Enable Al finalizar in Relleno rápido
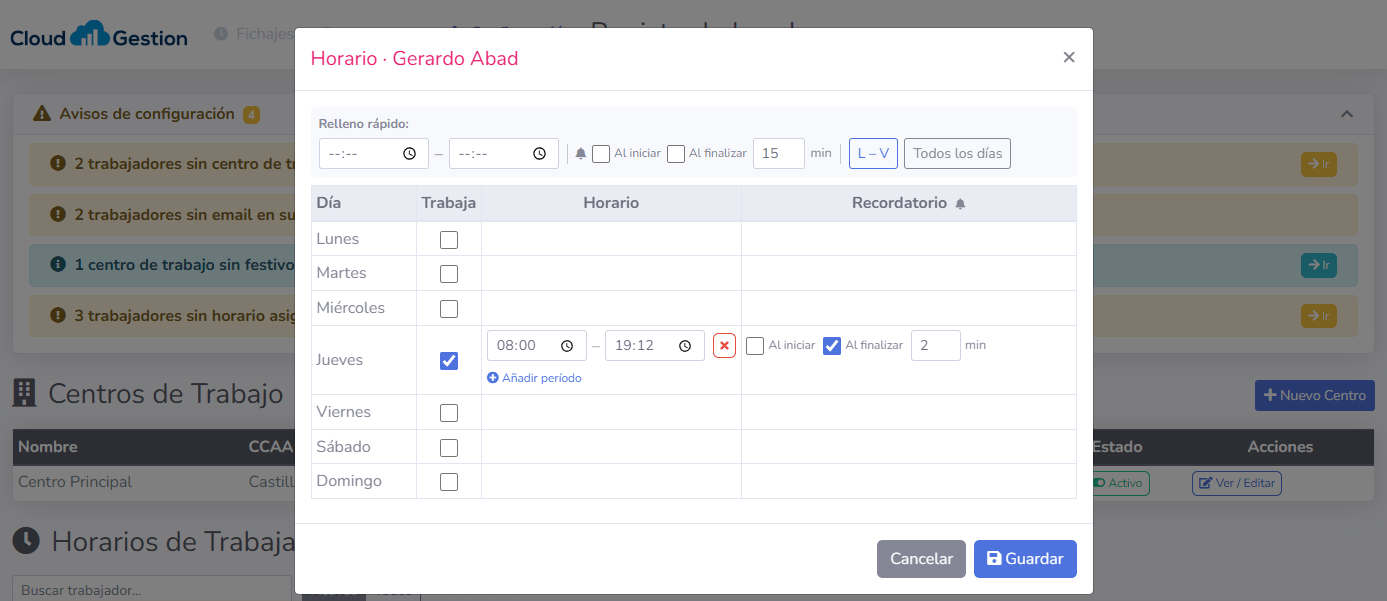Screen dimensions: 1387x601 point(676,154)
